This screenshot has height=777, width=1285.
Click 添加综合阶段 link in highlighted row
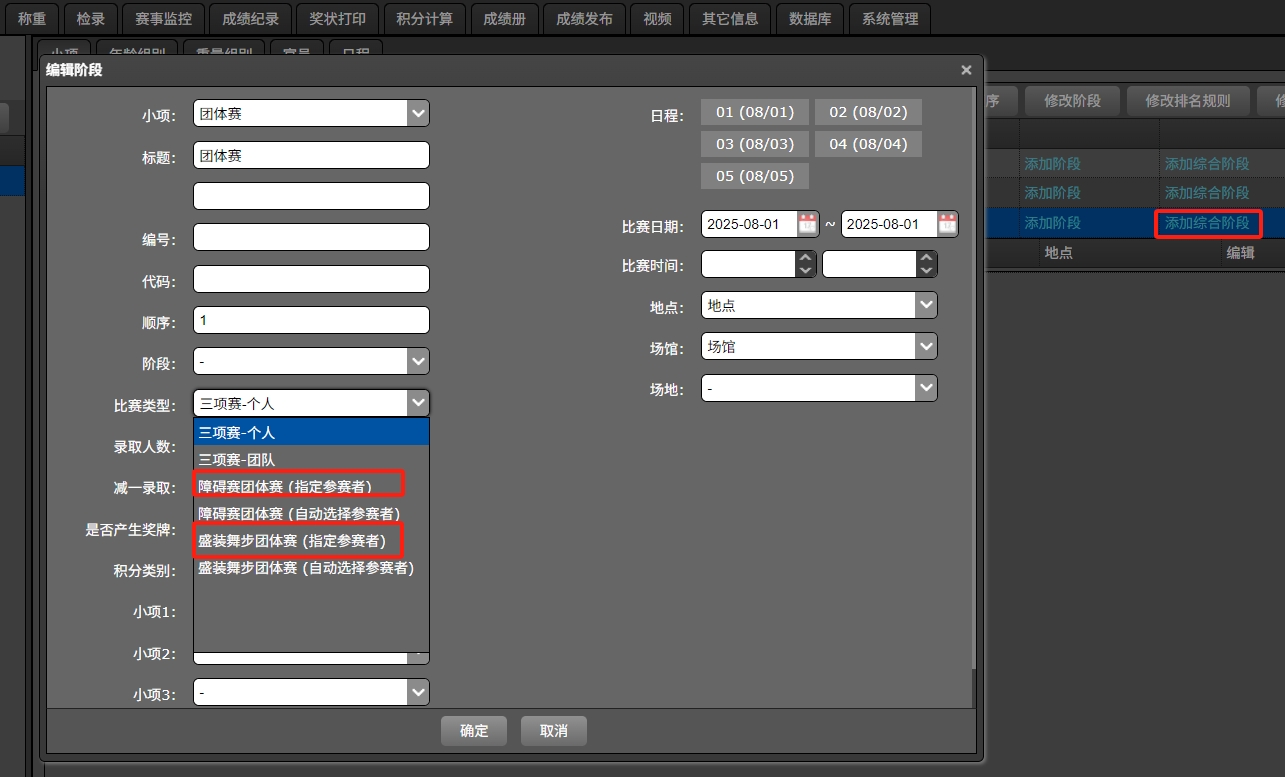tap(1207, 223)
